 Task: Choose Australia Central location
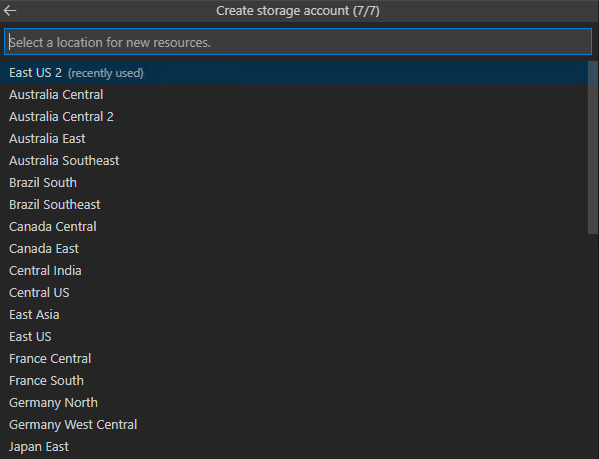click(x=294, y=95)
